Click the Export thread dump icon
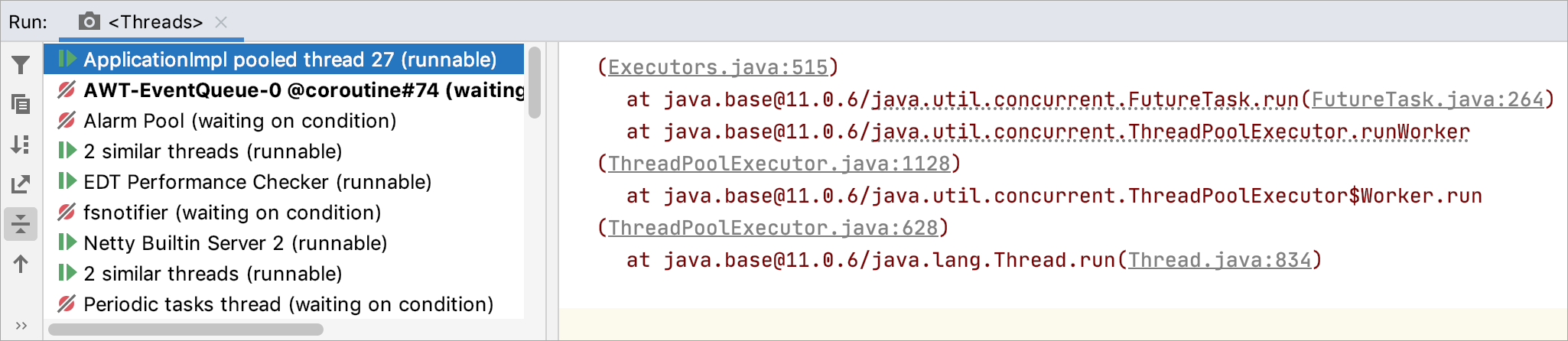 (21, 184)
